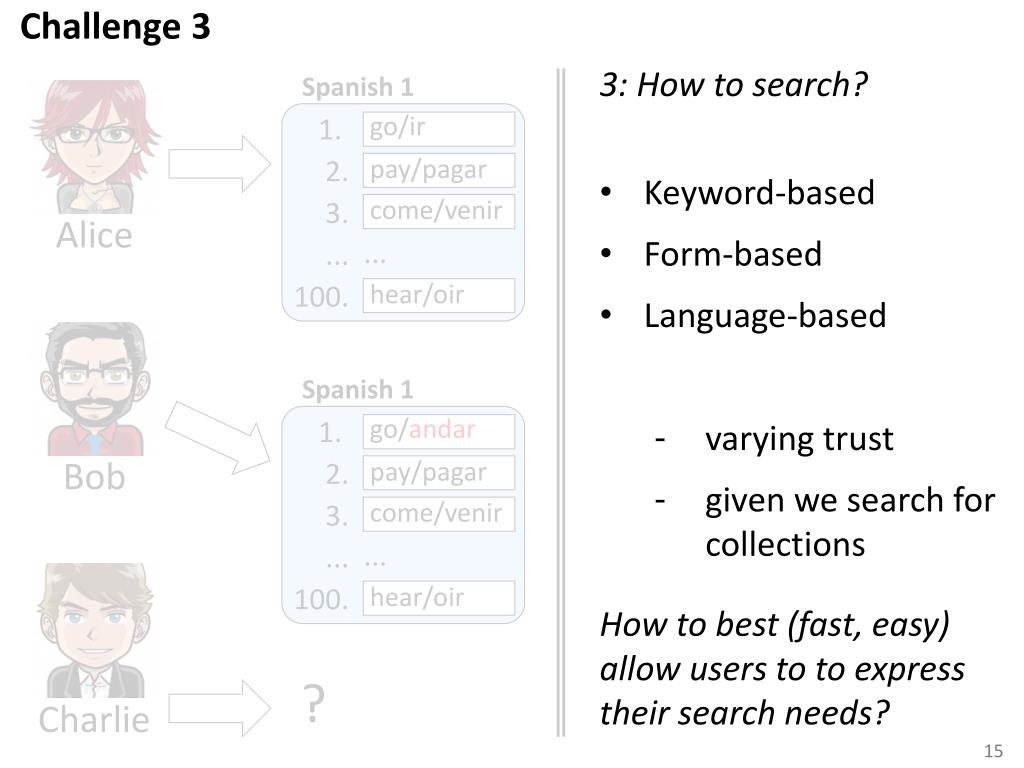
Task: Click the arrow next to Alice
Action: [219, 164]
